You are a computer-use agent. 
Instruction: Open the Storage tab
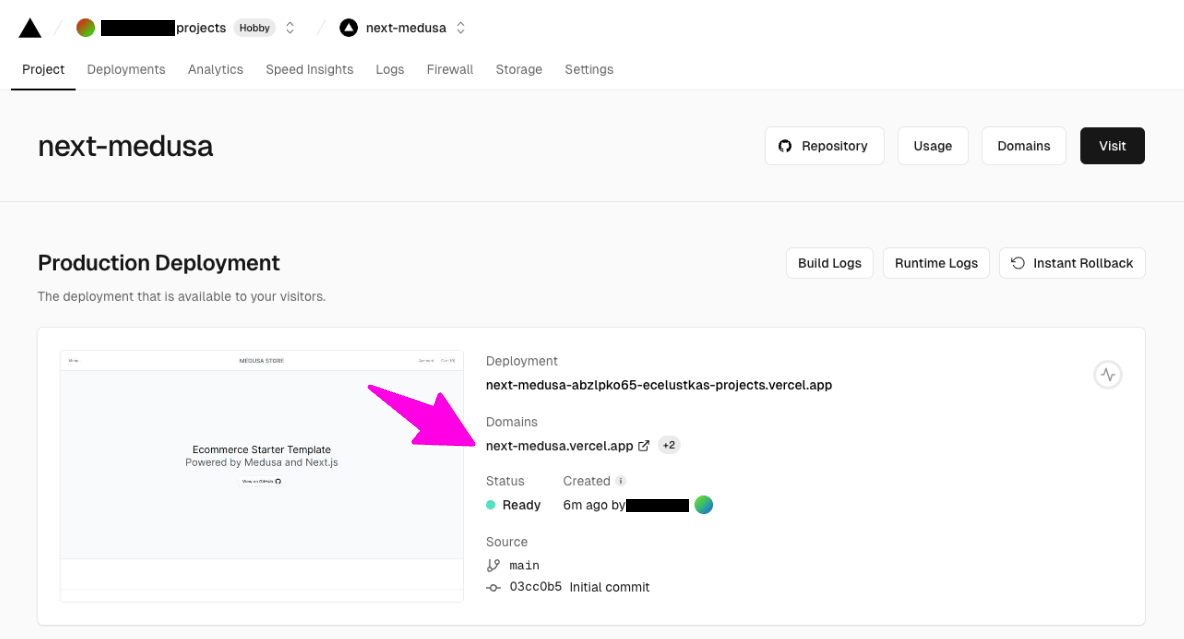coord(519,69)
